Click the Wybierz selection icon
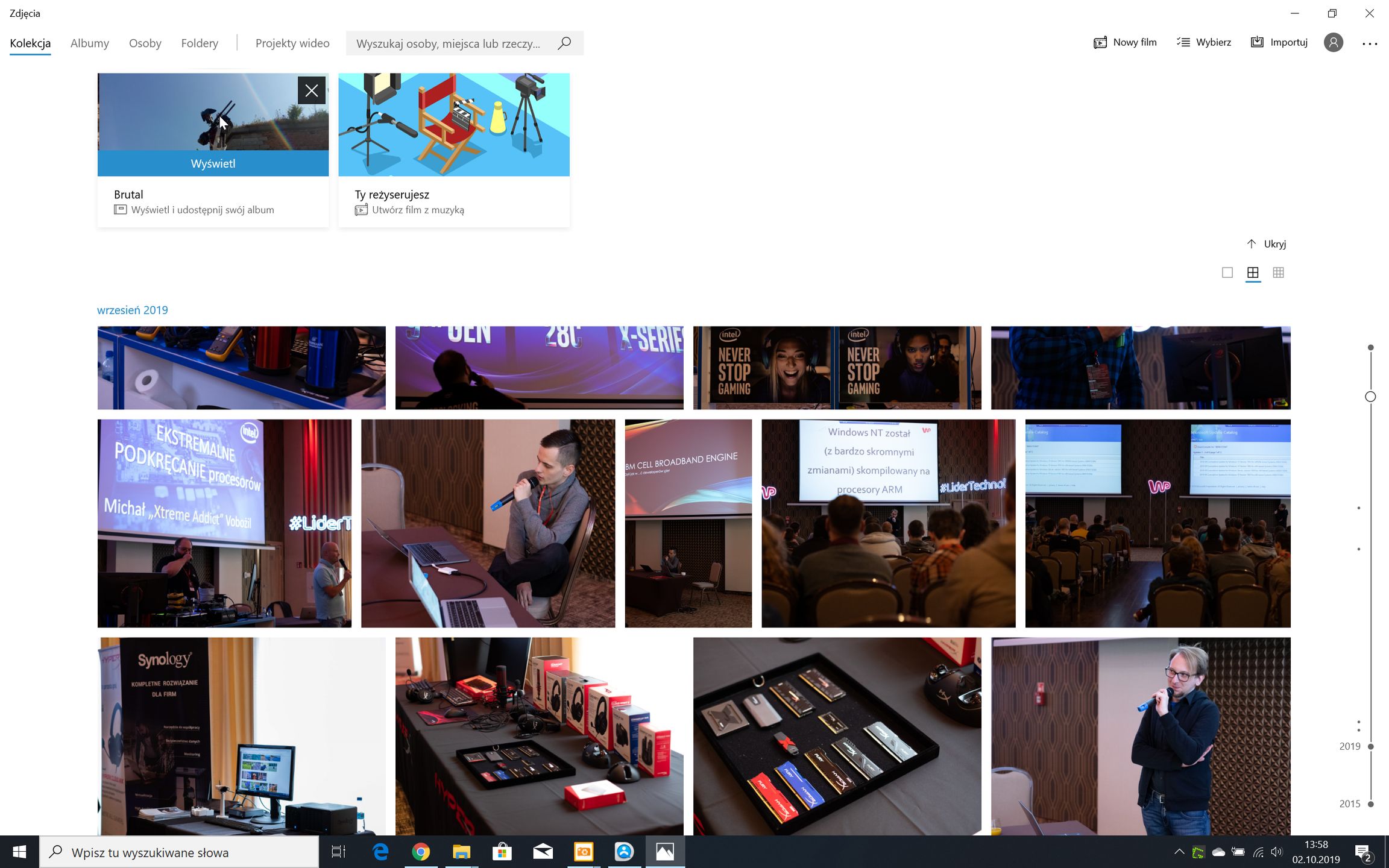 [x=1183, y=42]
